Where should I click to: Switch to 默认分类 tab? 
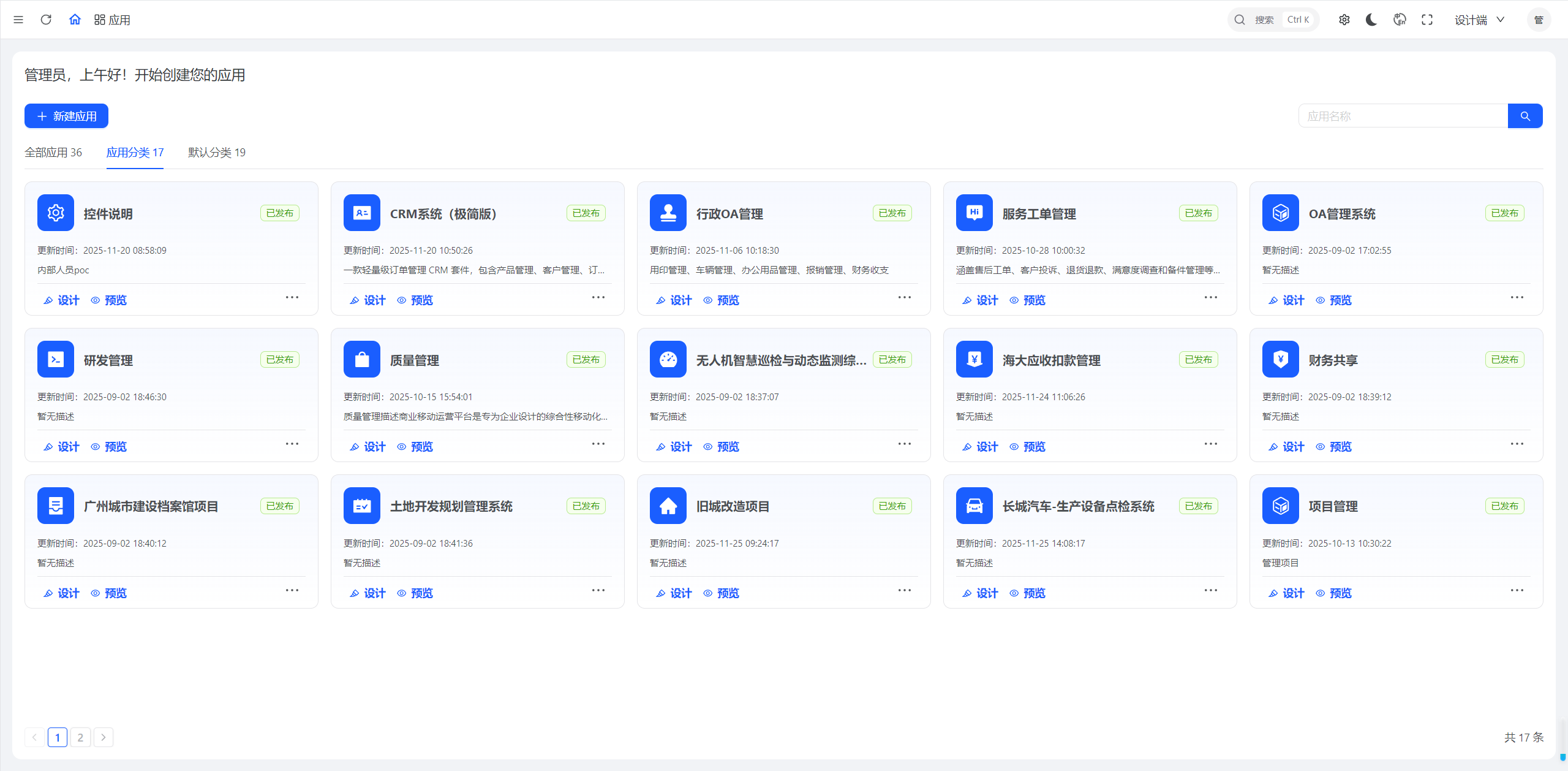coord(216,152)
